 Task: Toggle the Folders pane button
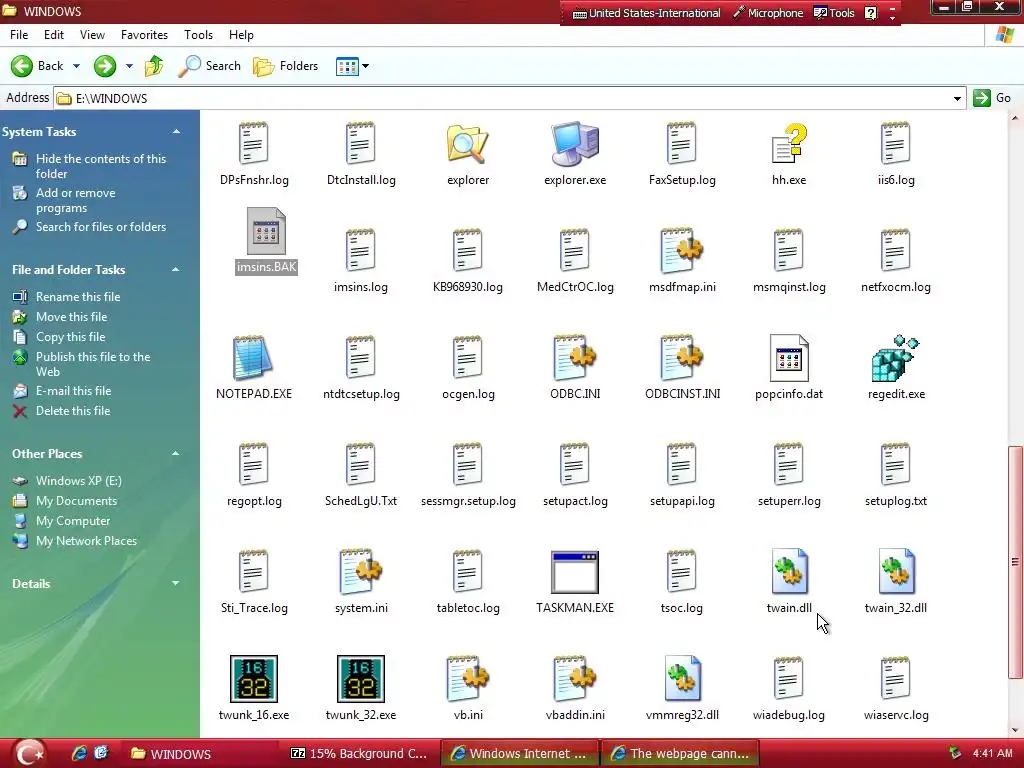click(x=285, y=66)
